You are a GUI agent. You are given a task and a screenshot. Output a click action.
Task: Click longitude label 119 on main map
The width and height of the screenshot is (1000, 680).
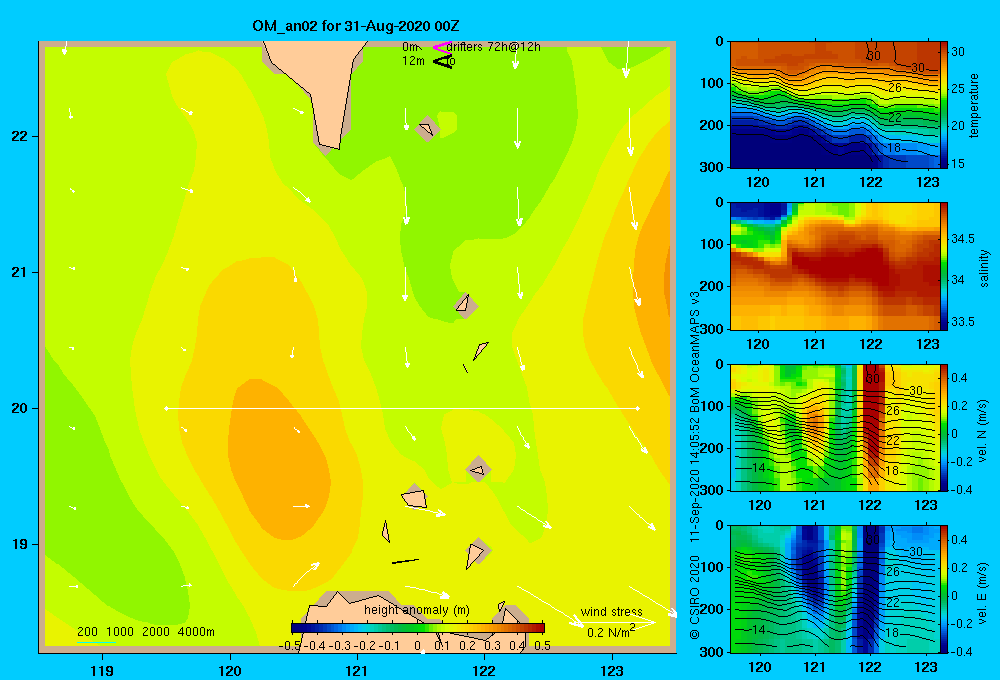click(x=103, y=671)
